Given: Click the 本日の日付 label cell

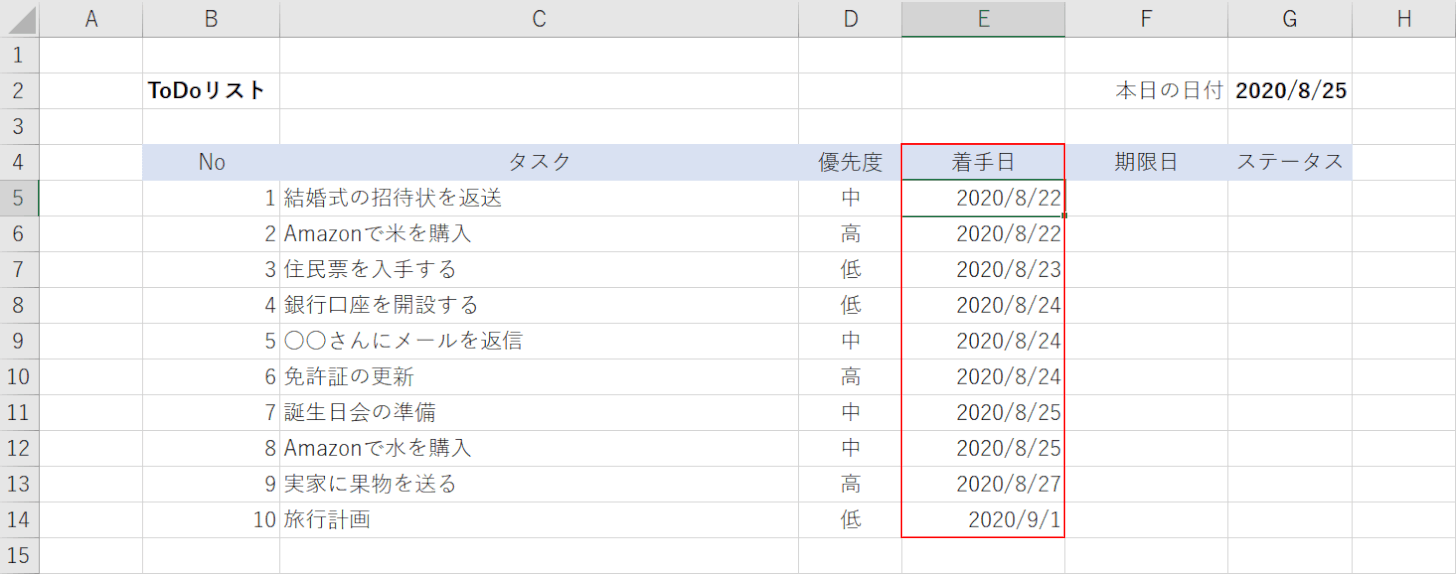Looking at the screenshot, I should [x=1146, y=90].
